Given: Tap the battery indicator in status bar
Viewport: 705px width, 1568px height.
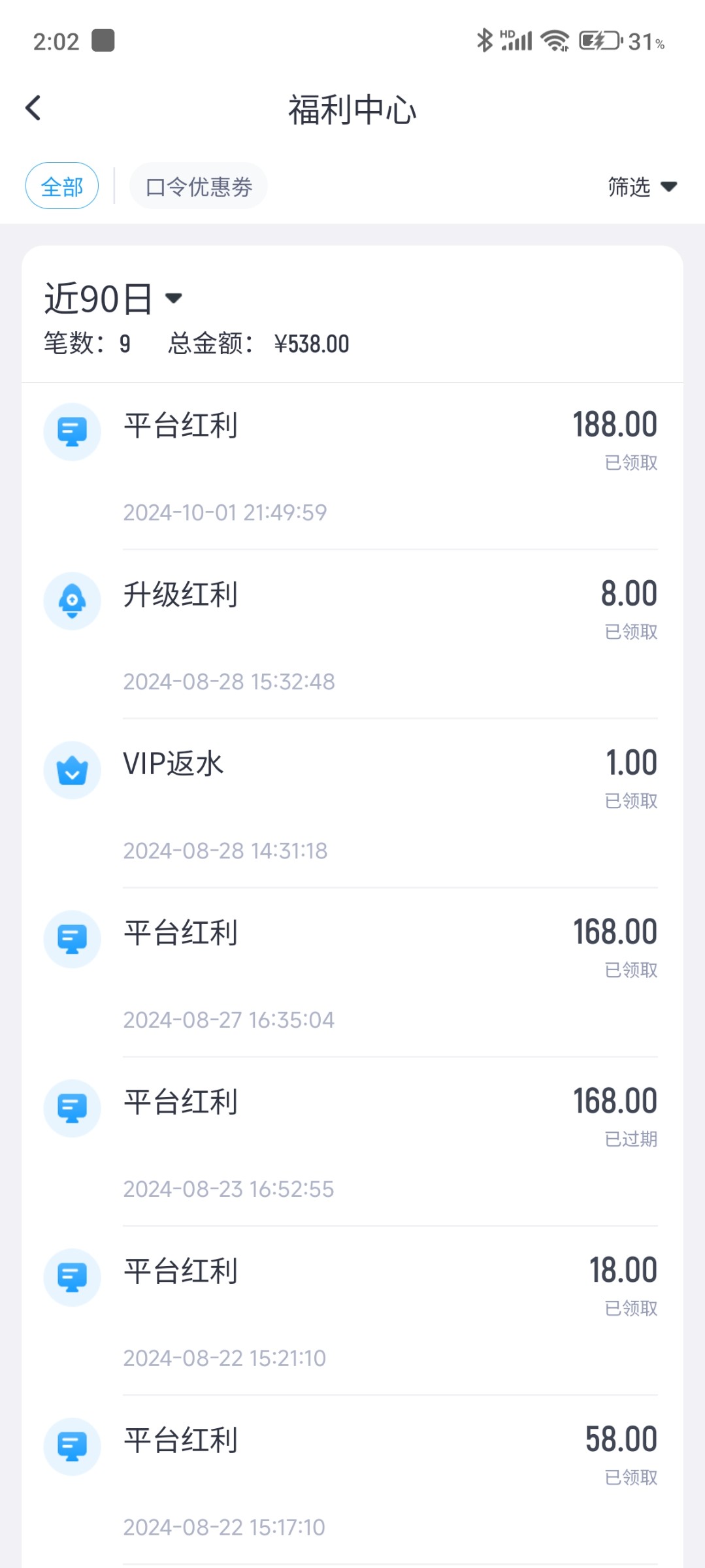Looking at the screenshot, I should point(600,41).
